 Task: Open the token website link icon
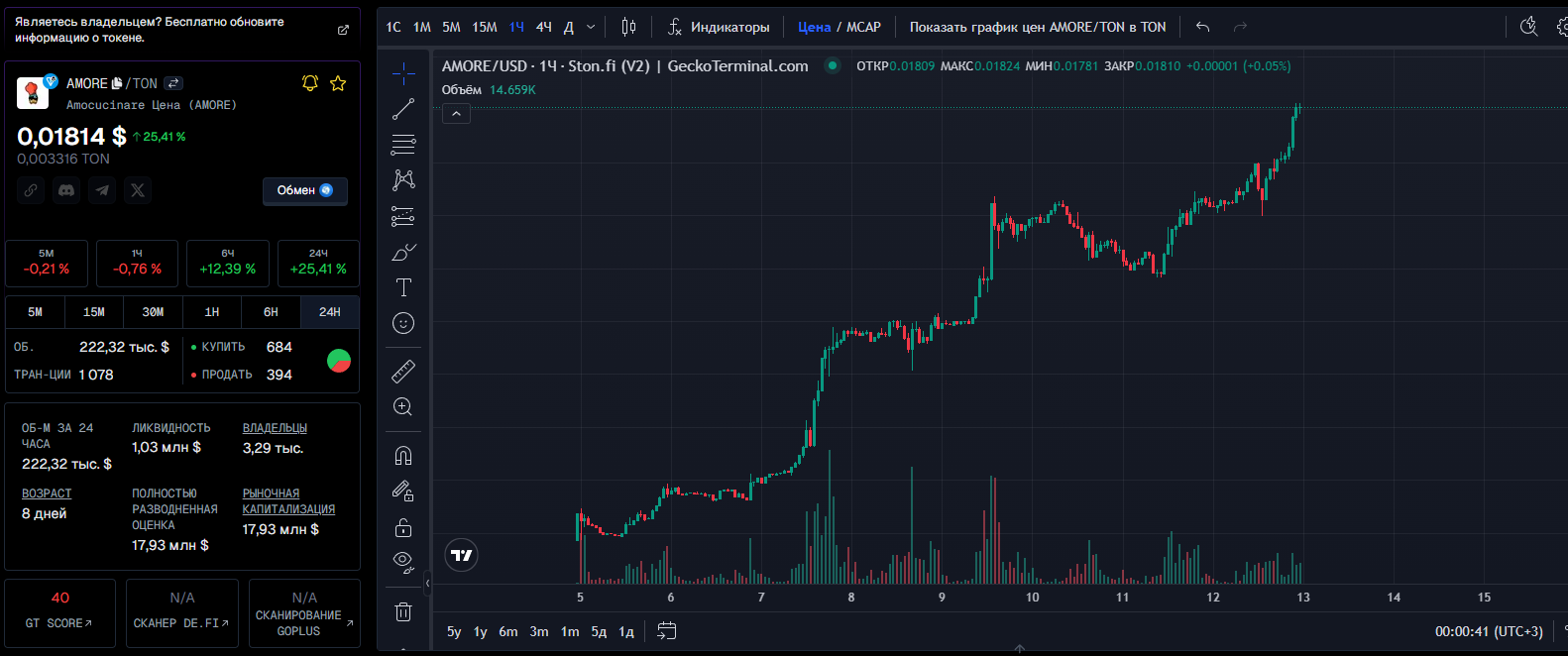click(31, 190)
